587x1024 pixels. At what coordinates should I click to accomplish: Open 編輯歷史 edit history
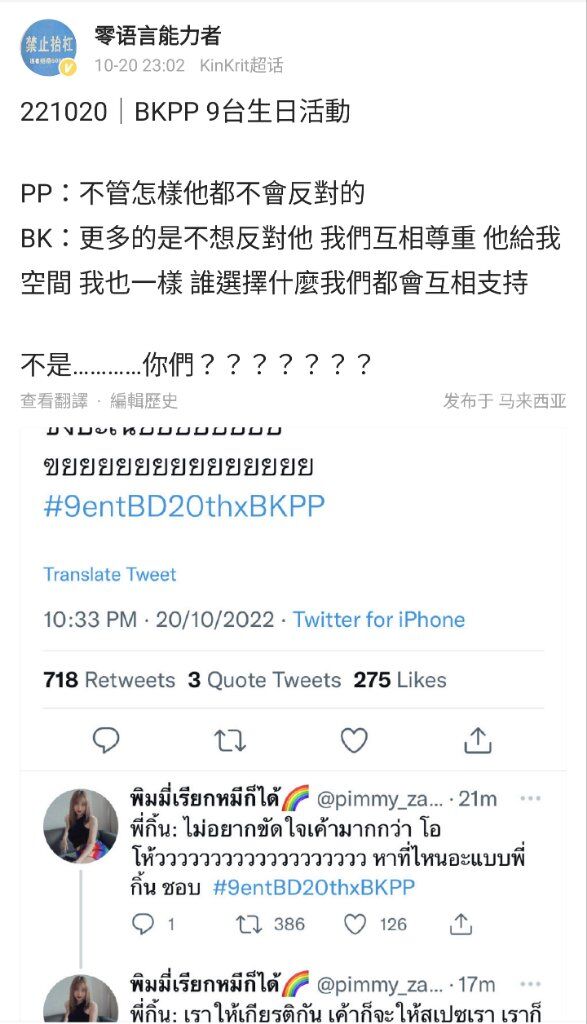coord(144,400)
